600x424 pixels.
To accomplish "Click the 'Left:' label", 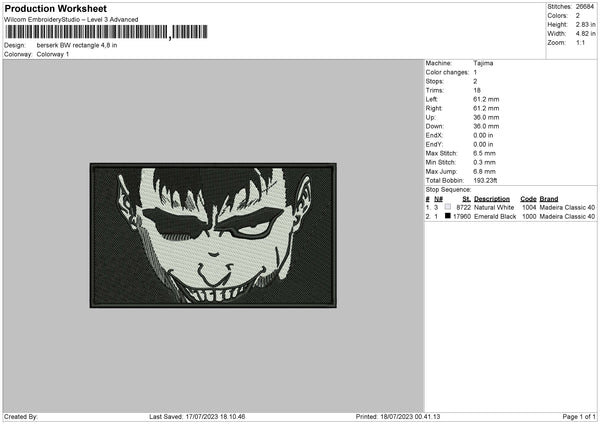I will [x=431, y=99].
